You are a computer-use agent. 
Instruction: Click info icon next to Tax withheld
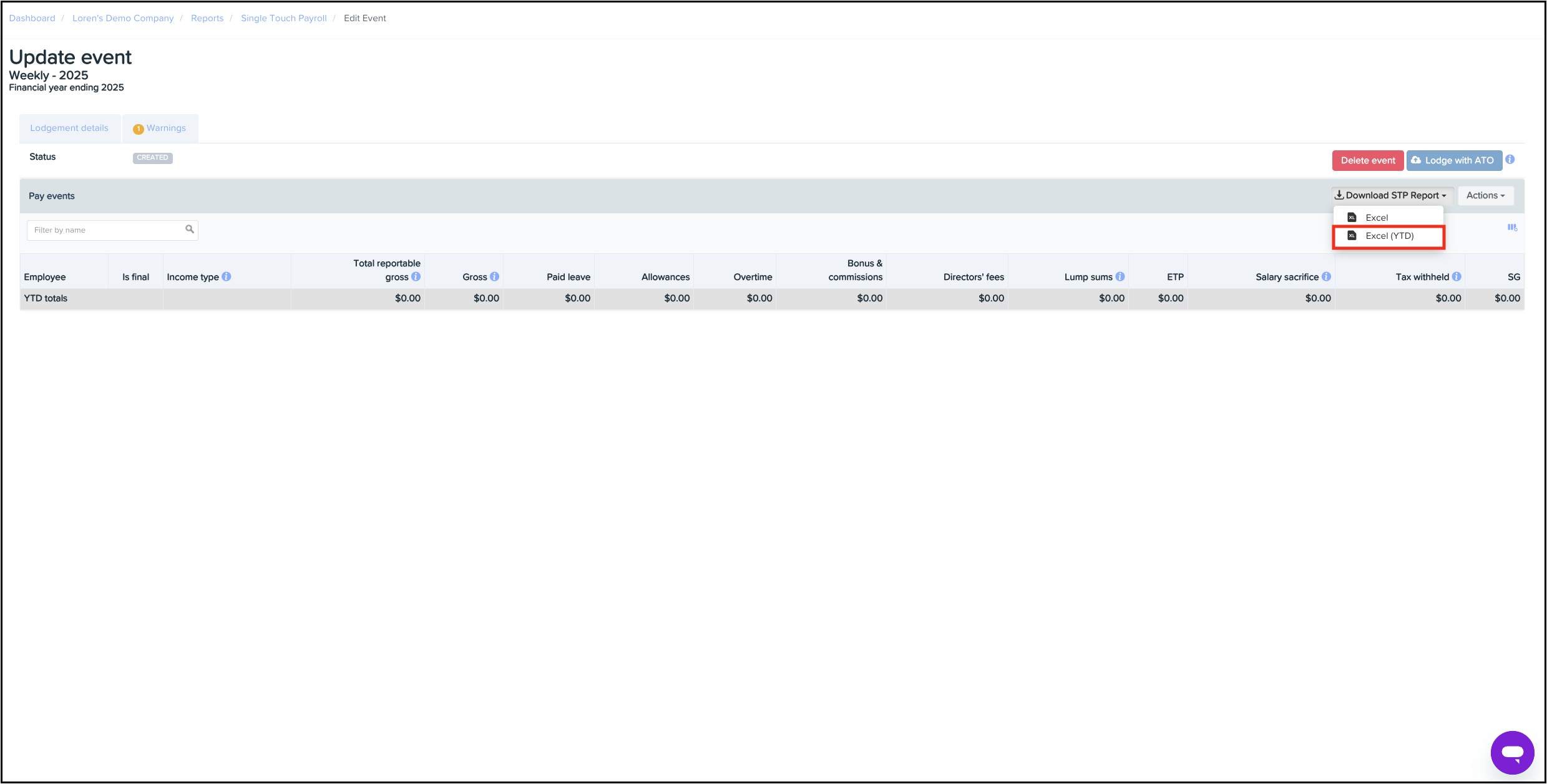(1457, 276)
